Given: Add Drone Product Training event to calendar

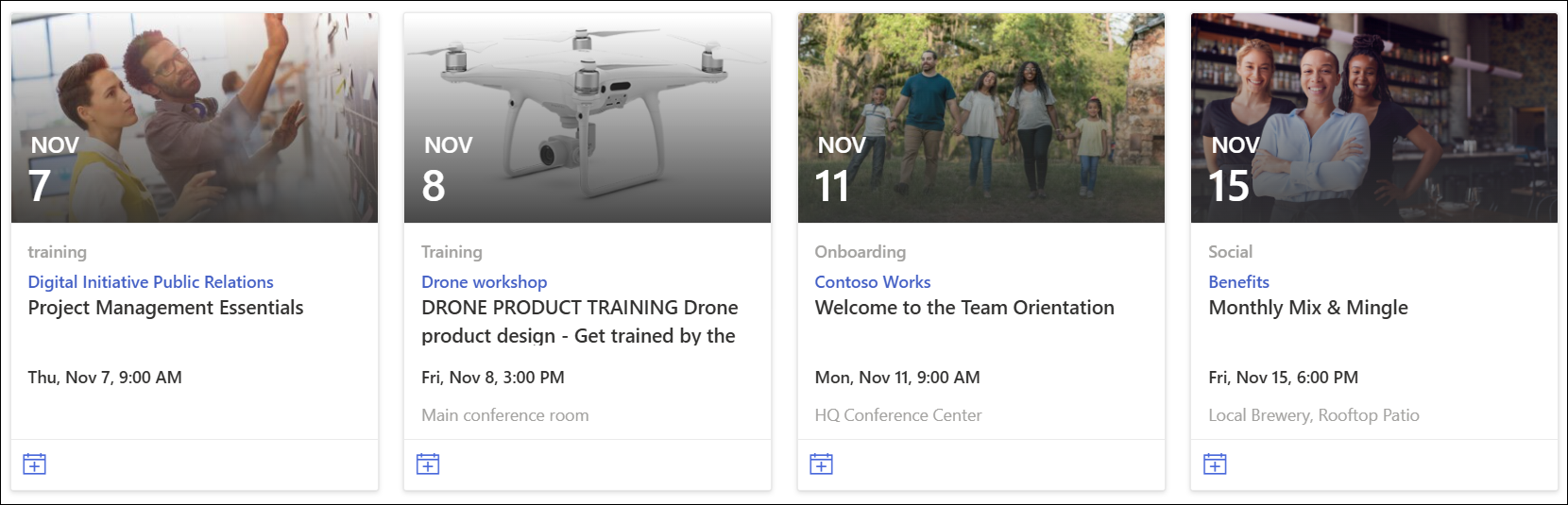Looking at the screenshot, I should [x=428, y=464].
